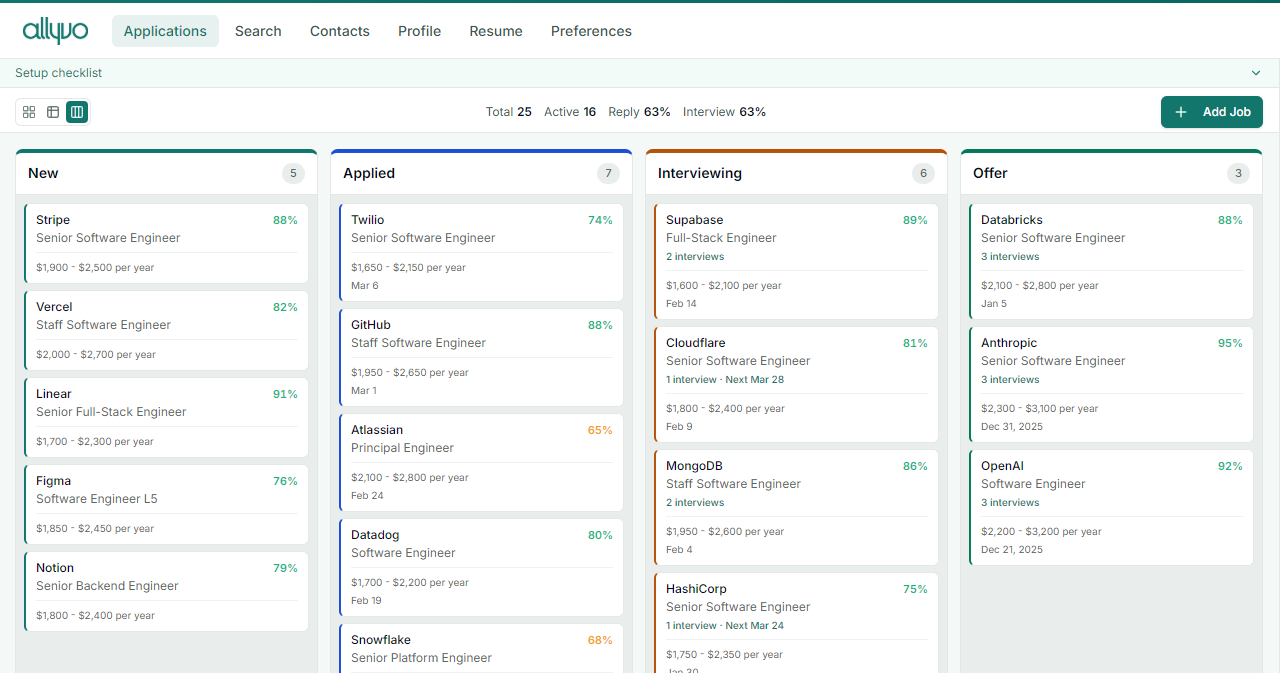Viewport: 1280px width, 673px height.
Task: Open the Applications tab
Action: point(165,31)
